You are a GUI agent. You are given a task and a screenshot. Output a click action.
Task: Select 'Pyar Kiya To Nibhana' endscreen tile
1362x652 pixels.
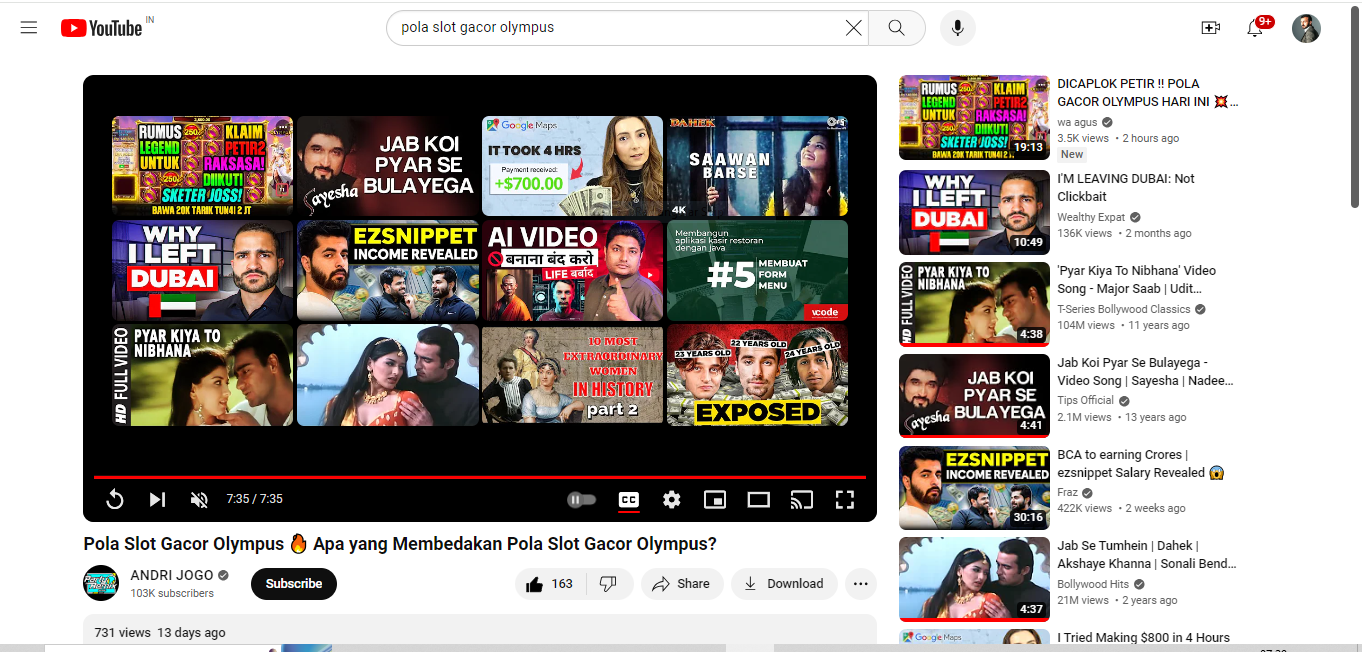pyautogui.click(x=202, y=375)
